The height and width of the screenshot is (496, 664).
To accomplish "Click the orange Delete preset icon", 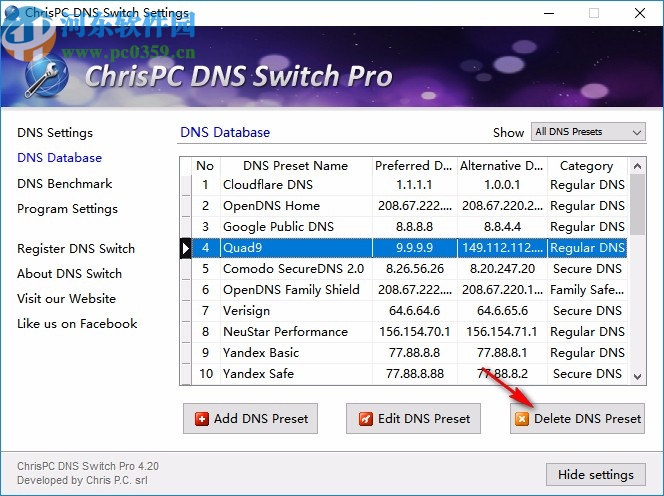I will click(522, 419).
